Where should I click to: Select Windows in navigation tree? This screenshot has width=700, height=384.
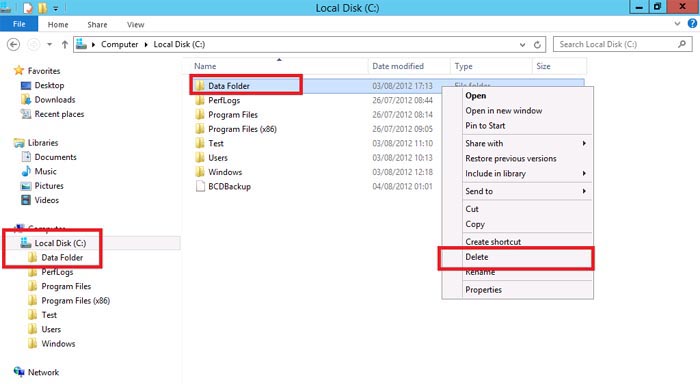[x=58, y=343]
